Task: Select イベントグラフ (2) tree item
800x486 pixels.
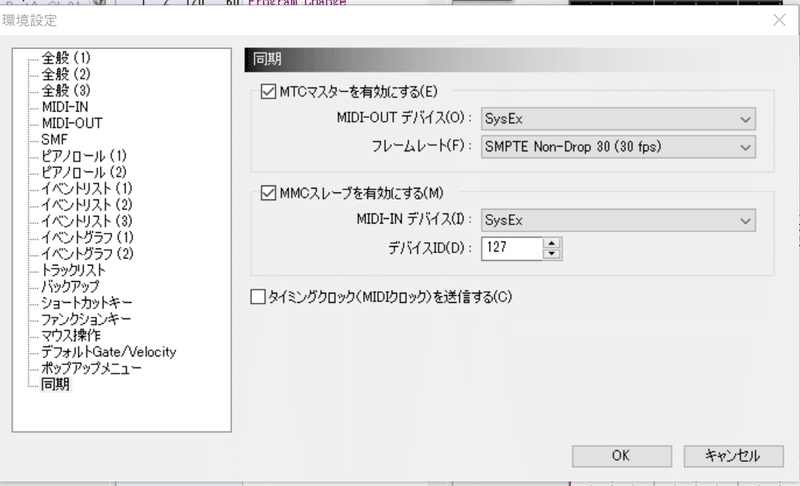Action: [x=87, y=253]
